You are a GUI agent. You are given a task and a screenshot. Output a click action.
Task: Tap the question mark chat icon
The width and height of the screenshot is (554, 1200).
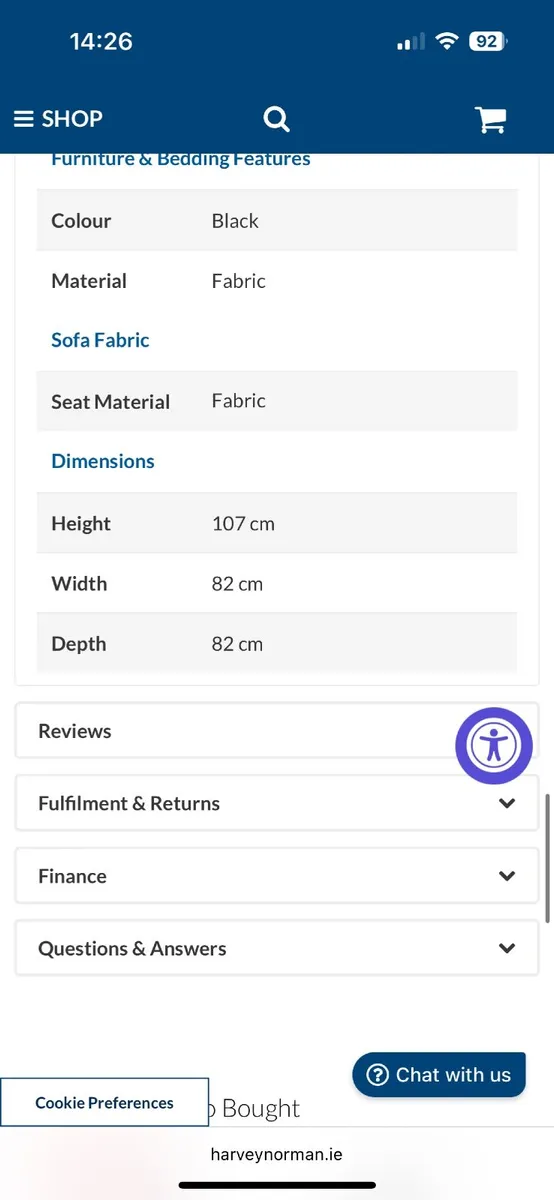[377, 1075]
